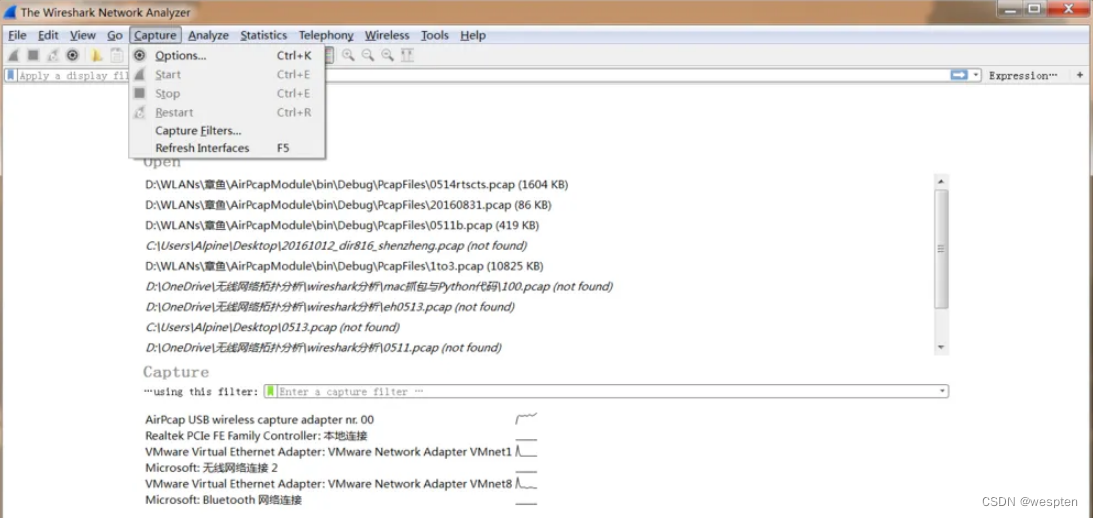Click the recent files scrollbar thumb
This screenshot has height=518, width=1093.
941,249
